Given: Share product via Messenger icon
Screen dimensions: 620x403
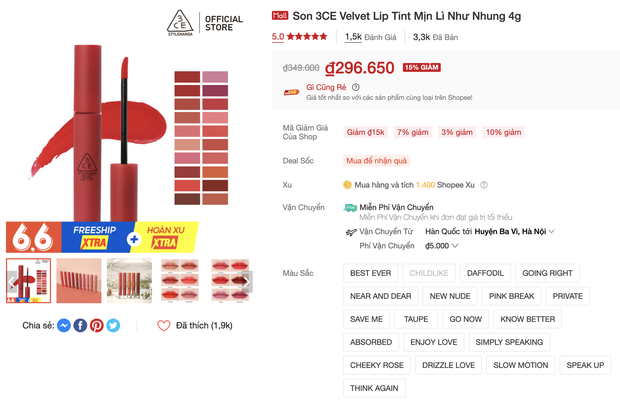Looking at the screenshot, I should coord(64,325).
